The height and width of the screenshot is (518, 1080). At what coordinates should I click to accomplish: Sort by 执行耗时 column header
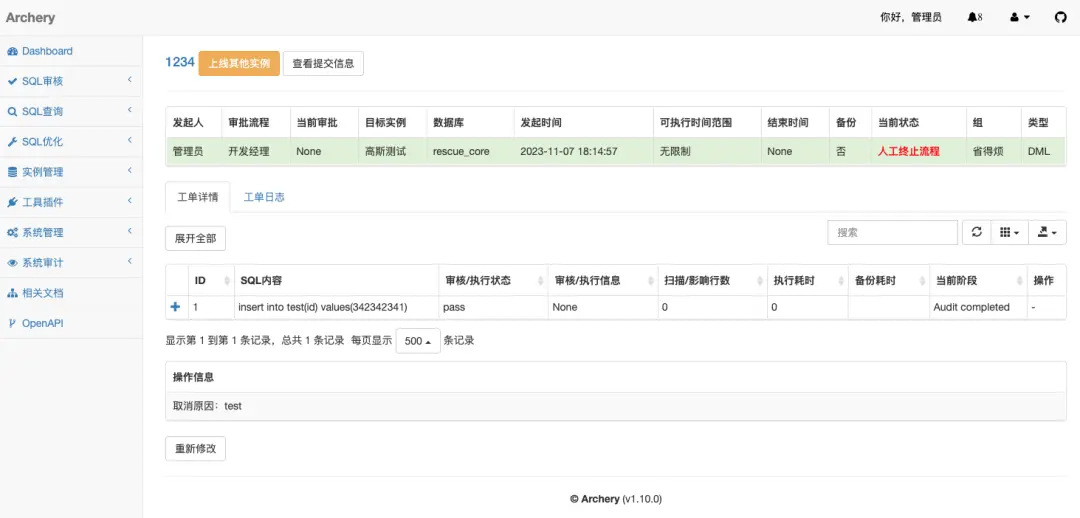click(807, 280)
